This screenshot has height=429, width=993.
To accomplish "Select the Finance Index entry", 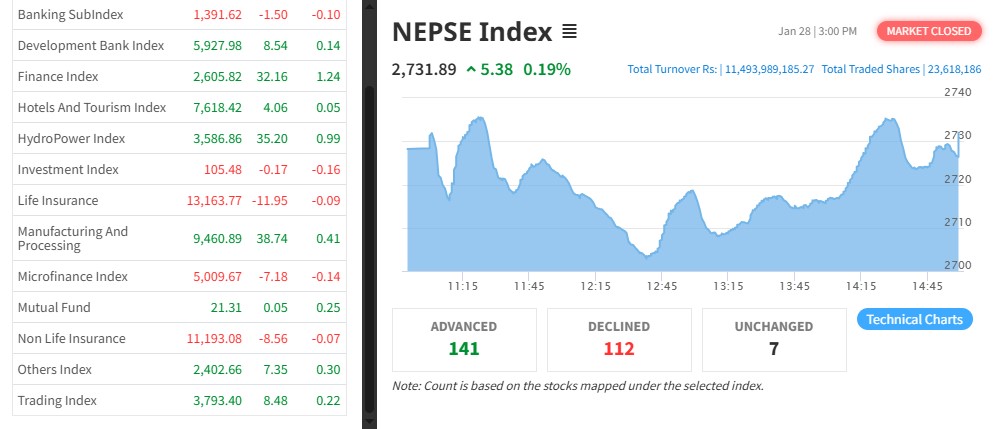I will [56, 77].
